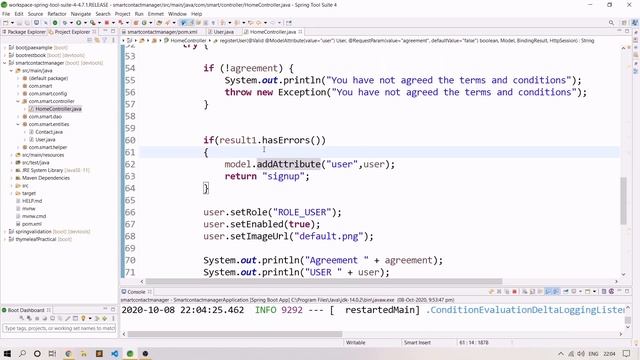Click the 'Smart Insert' status bar entry
Screen dimensions: 640x360
point(417,342)
